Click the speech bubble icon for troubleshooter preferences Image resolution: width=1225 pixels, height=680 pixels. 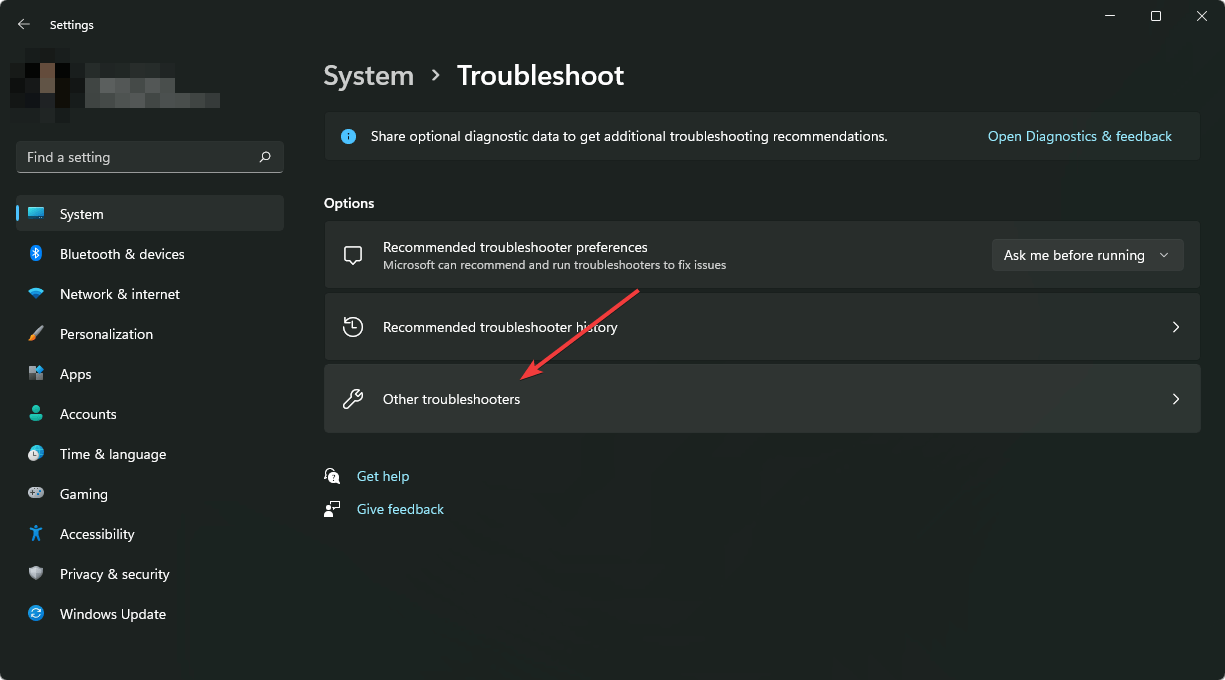pos(352,255)
